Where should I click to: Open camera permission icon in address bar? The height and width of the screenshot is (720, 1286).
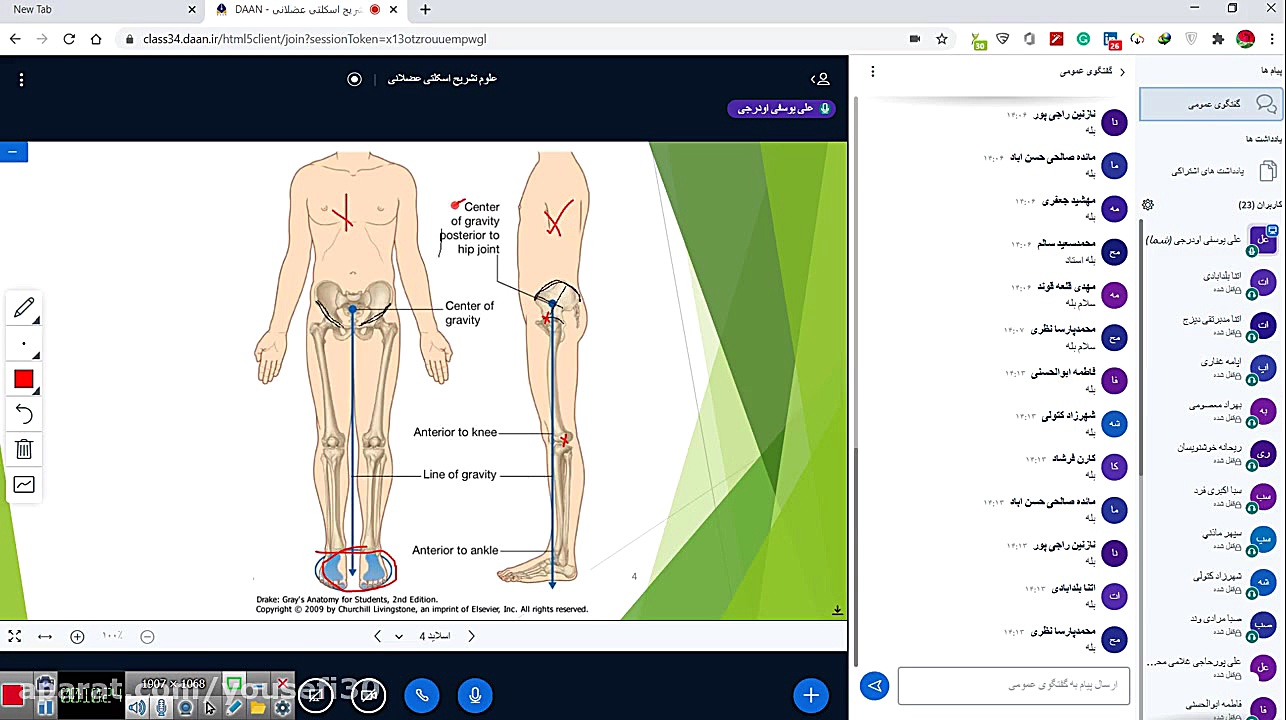pos(915,39)
